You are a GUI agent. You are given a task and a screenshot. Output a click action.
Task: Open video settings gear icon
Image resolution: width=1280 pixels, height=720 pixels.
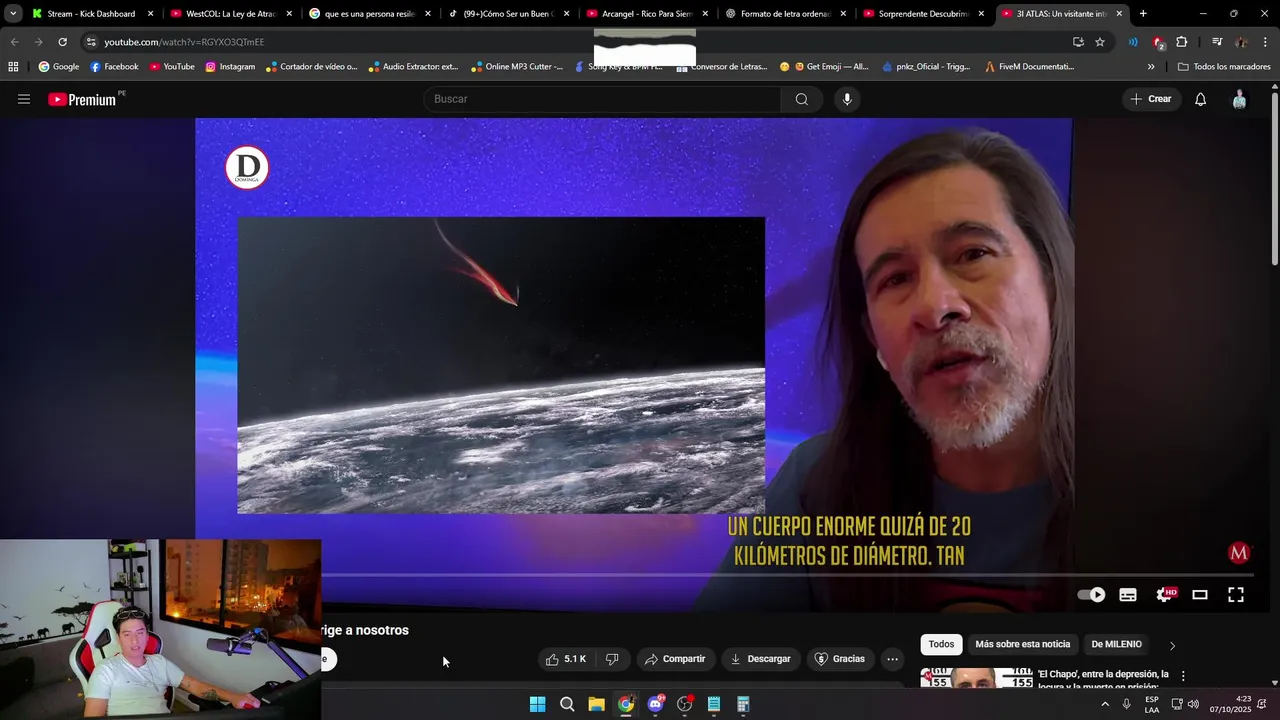1165,595
